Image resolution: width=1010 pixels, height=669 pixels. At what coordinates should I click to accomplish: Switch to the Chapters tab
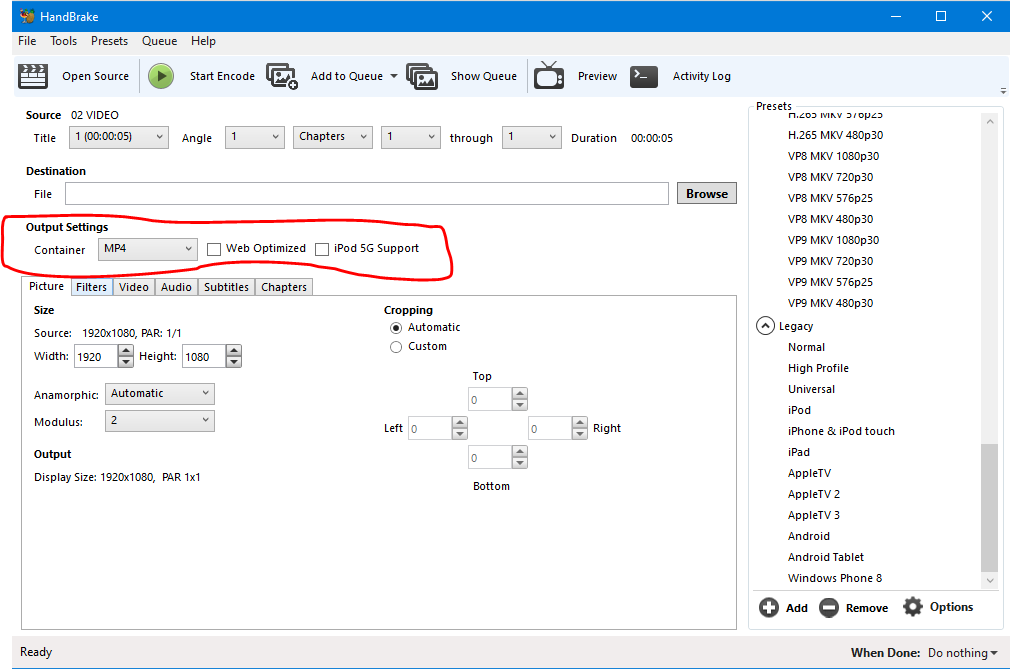coord(284,287)
